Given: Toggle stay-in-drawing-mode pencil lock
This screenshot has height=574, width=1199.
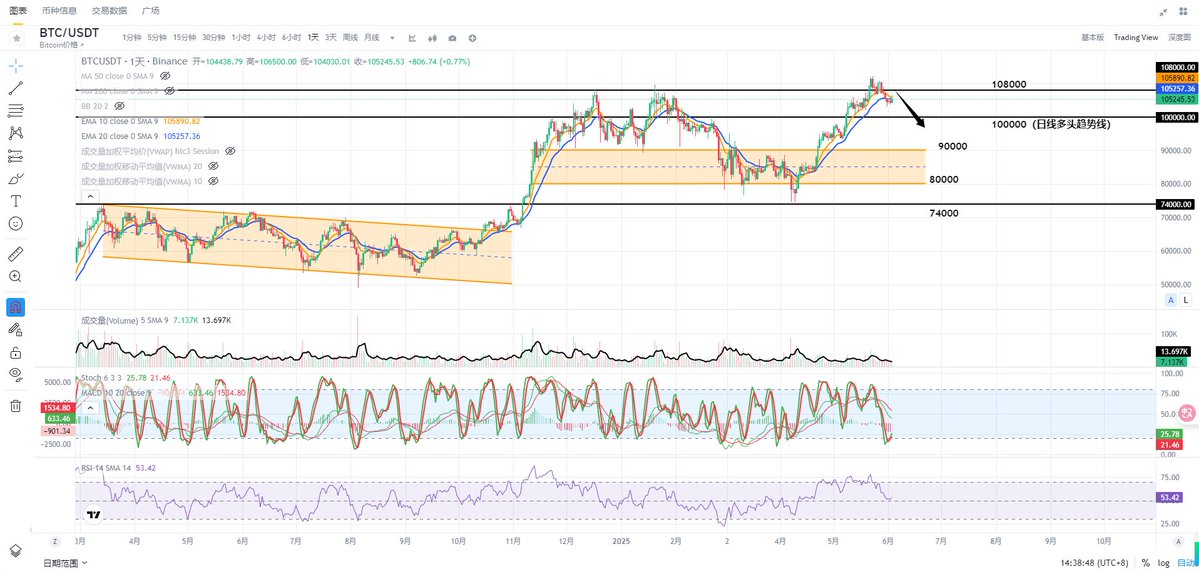Looking at the screenshot, I should click(x=15, y=329).
